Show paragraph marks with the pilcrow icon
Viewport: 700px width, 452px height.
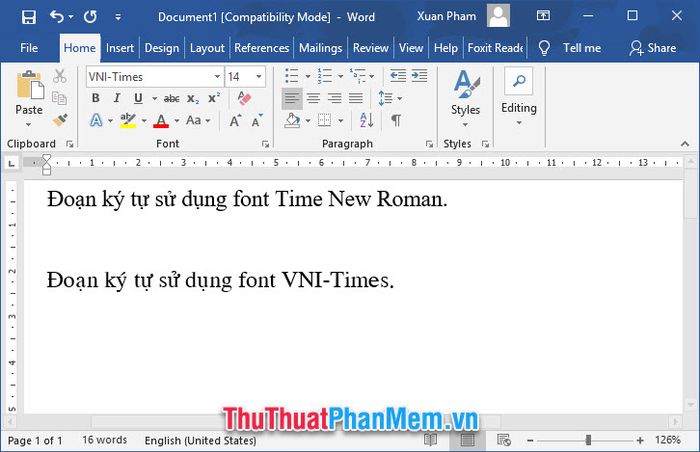coord(396,120)
